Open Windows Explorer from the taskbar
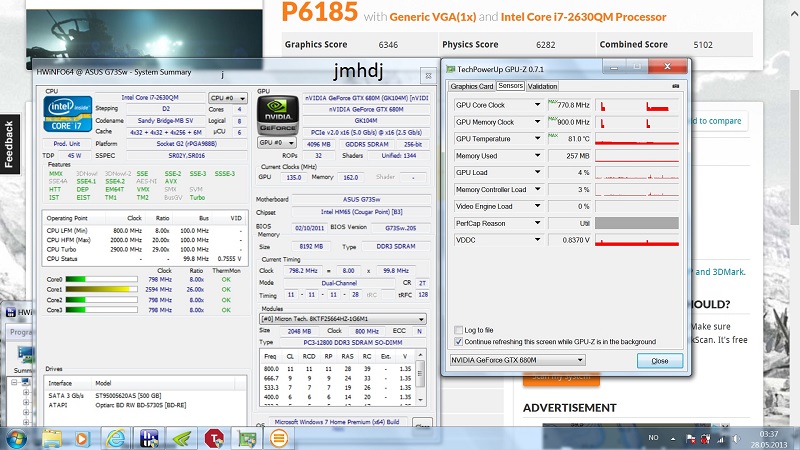The width and height of the screenshot is (800, 450). [x=52, y=438]
